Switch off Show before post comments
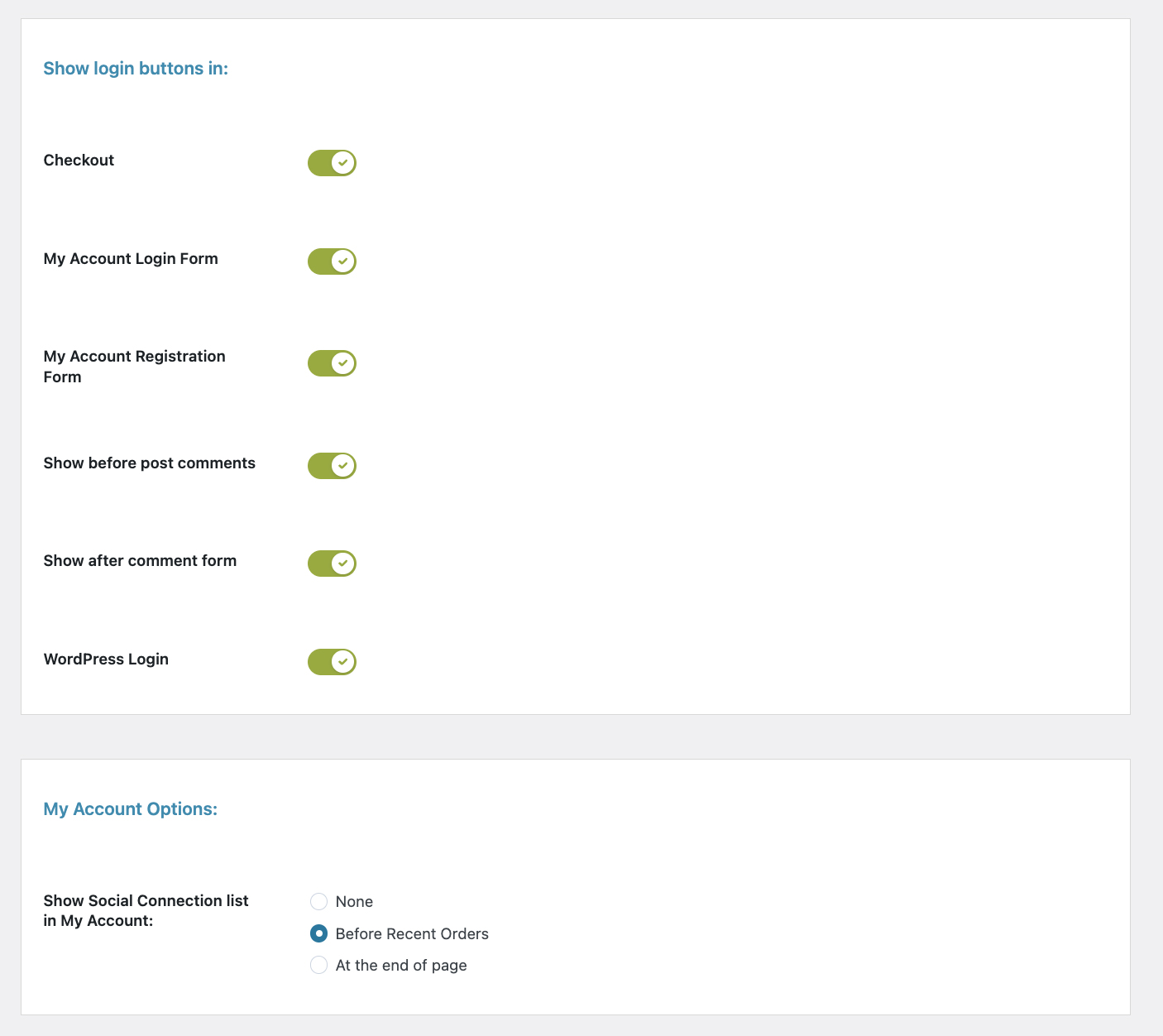 pyautogui.click(x=332, y=466)
